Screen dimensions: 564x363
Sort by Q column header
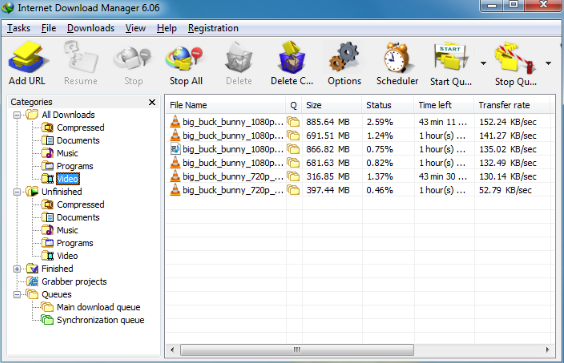(294, 105)
